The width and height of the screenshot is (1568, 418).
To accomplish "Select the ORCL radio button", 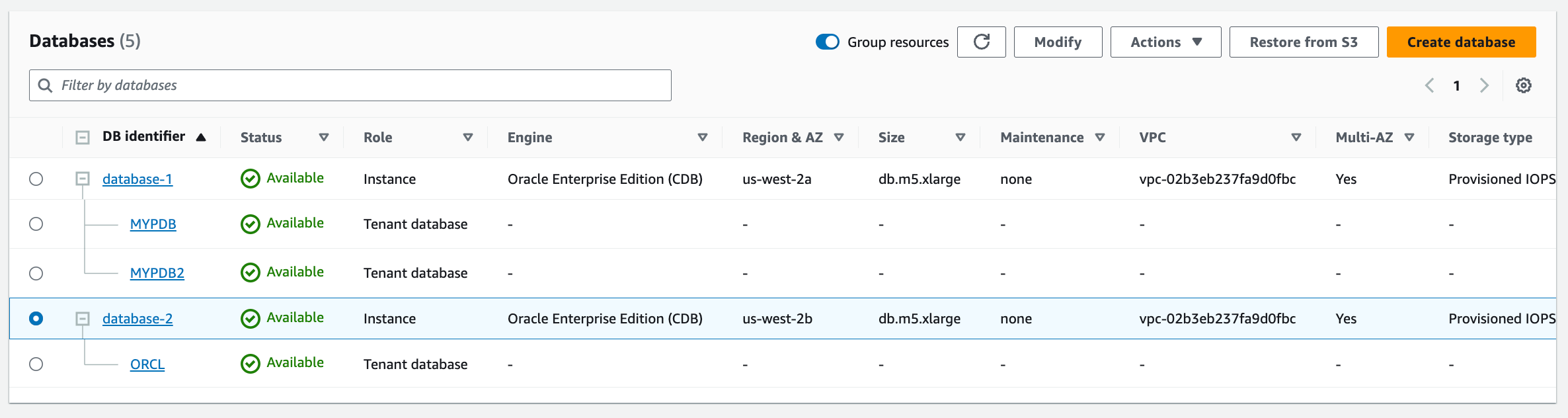I will pyautogui.click(x=36, y=364).
